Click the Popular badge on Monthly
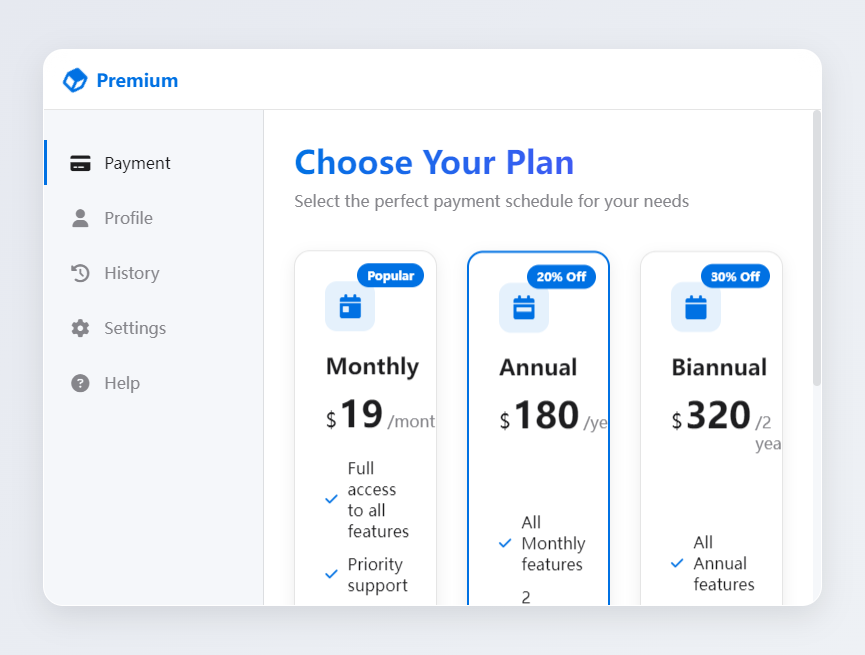The image size is (865, 655). coord(390,276)
